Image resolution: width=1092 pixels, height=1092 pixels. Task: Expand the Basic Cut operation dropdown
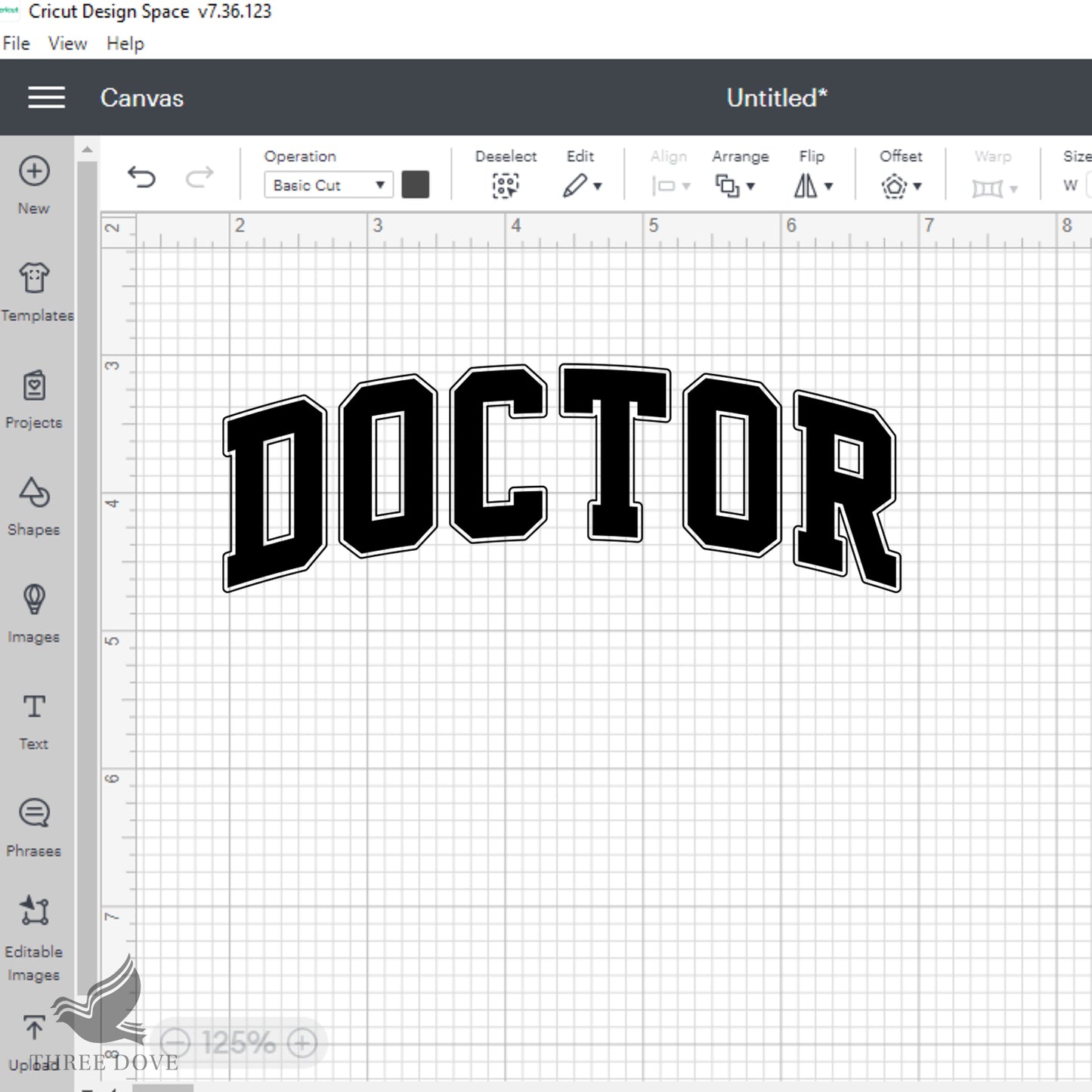point(328,185)
